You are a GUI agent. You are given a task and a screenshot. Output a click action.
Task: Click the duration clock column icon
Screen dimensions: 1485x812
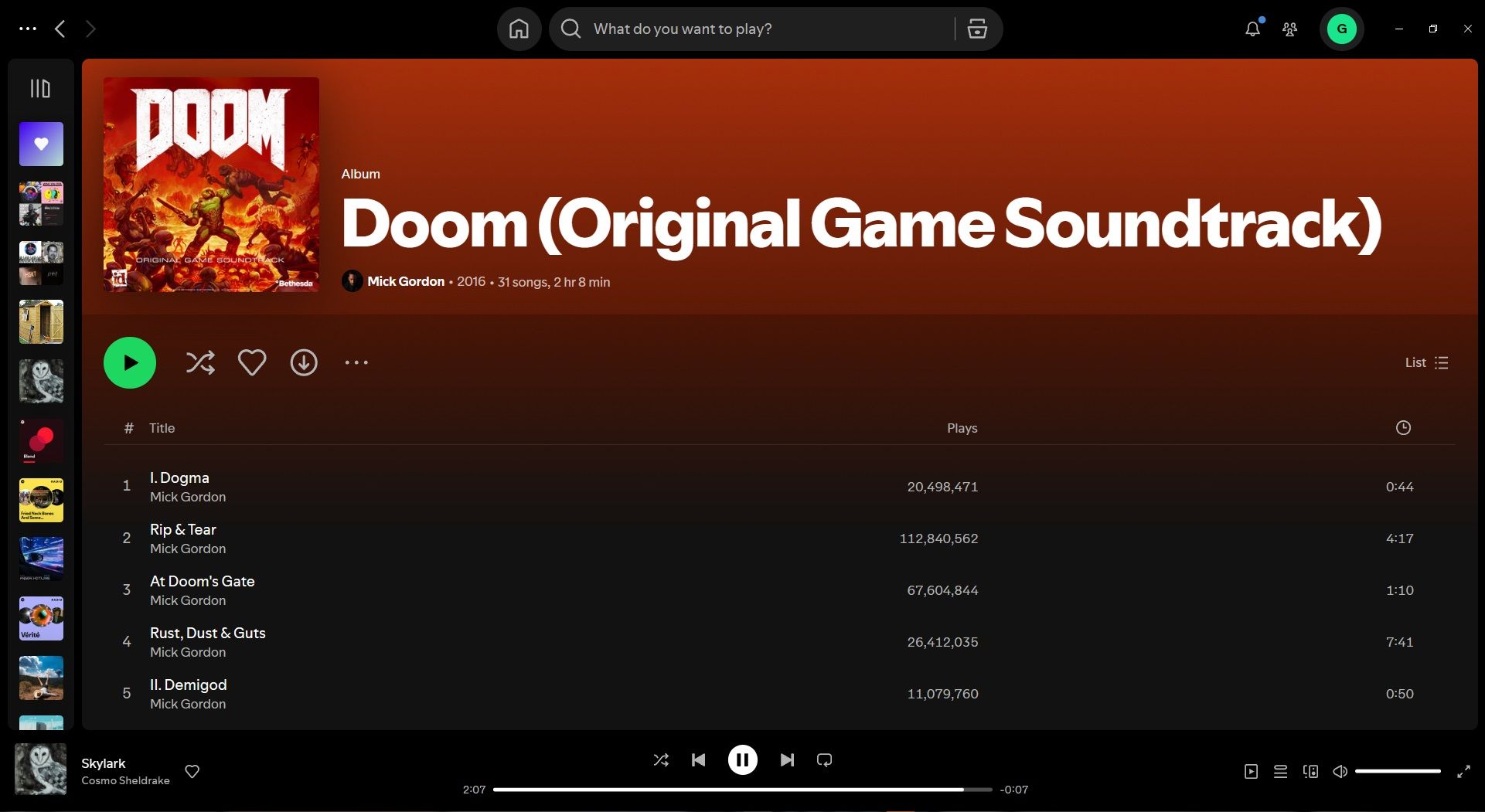pos(1403,427)
